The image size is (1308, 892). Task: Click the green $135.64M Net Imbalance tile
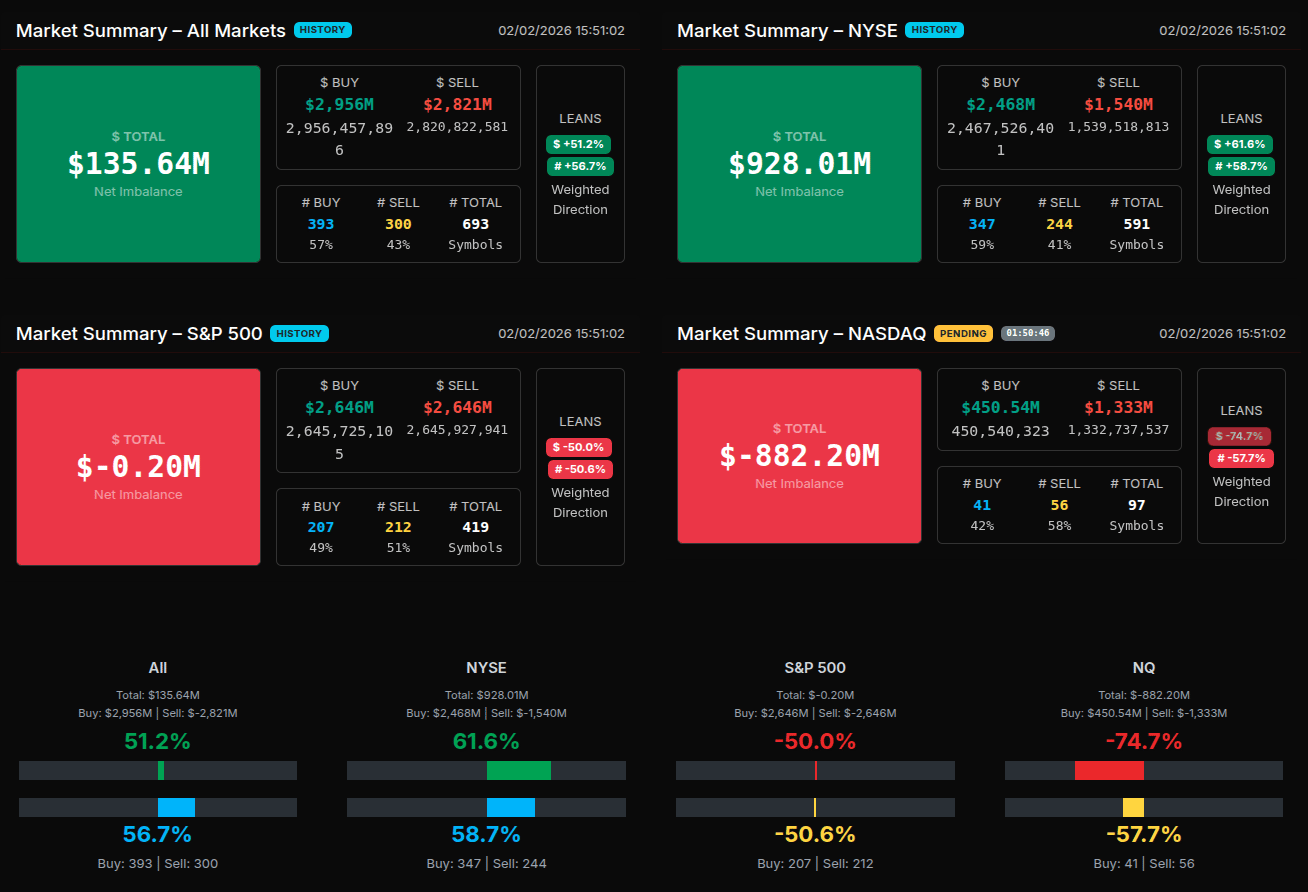(x=138, y=164)
